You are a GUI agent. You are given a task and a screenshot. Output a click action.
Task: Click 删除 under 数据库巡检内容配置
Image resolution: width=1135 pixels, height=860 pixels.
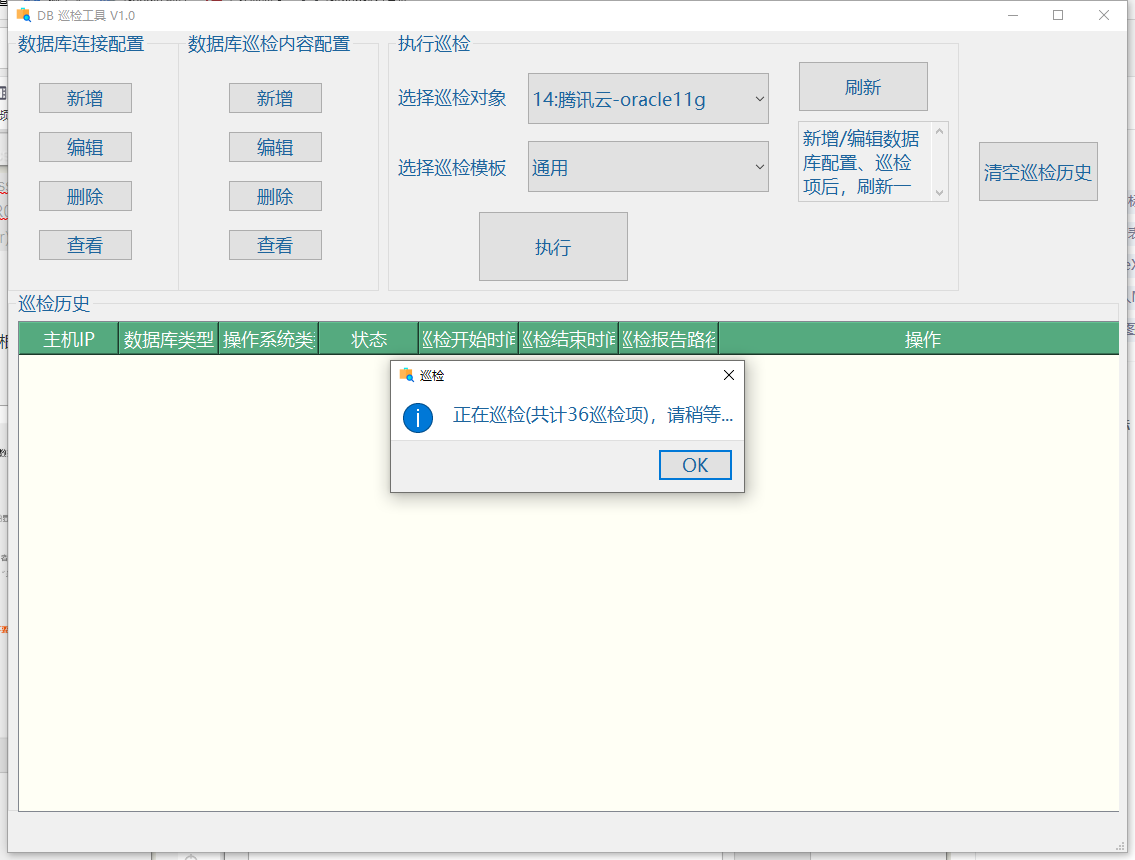click(275, 196)
